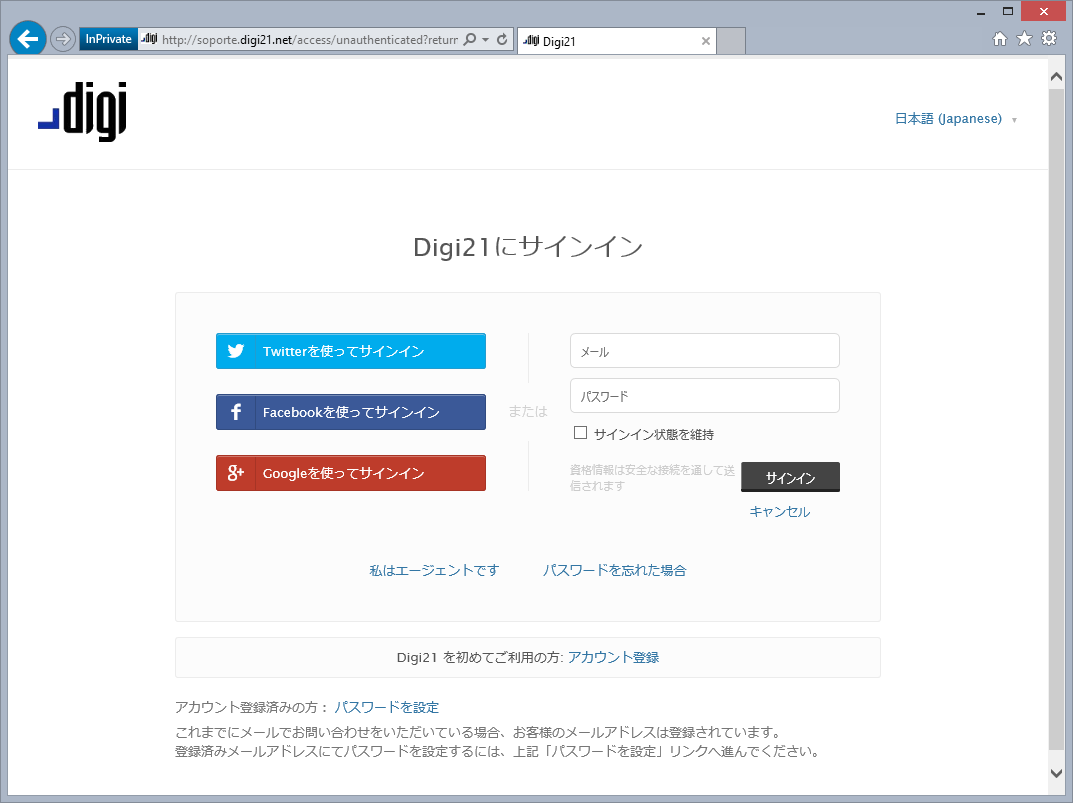Click the browser Forward arrow button
Image resolution: width=1073 pixels, height=803 pixels.
click(x=63, y=39)
